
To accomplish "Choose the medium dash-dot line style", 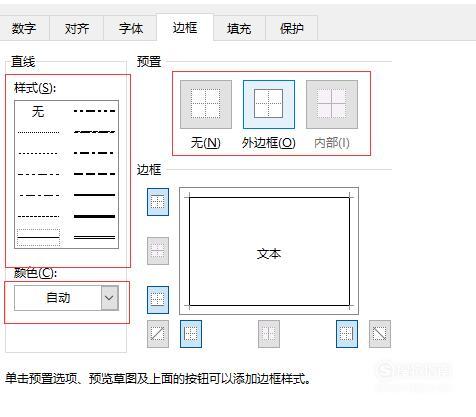I will (94, 153).
